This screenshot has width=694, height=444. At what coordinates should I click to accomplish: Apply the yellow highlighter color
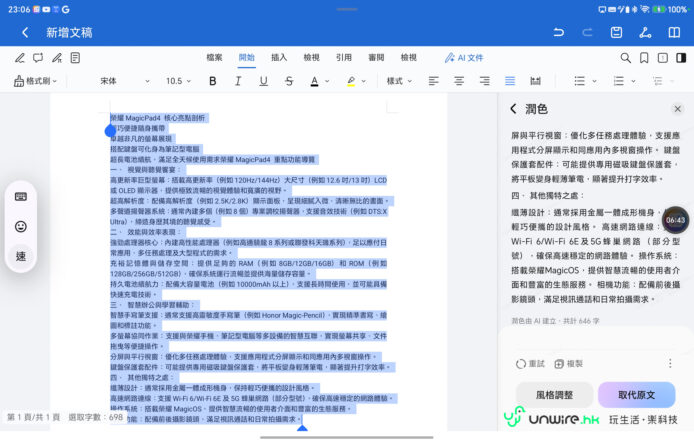(x=351, y=81)
